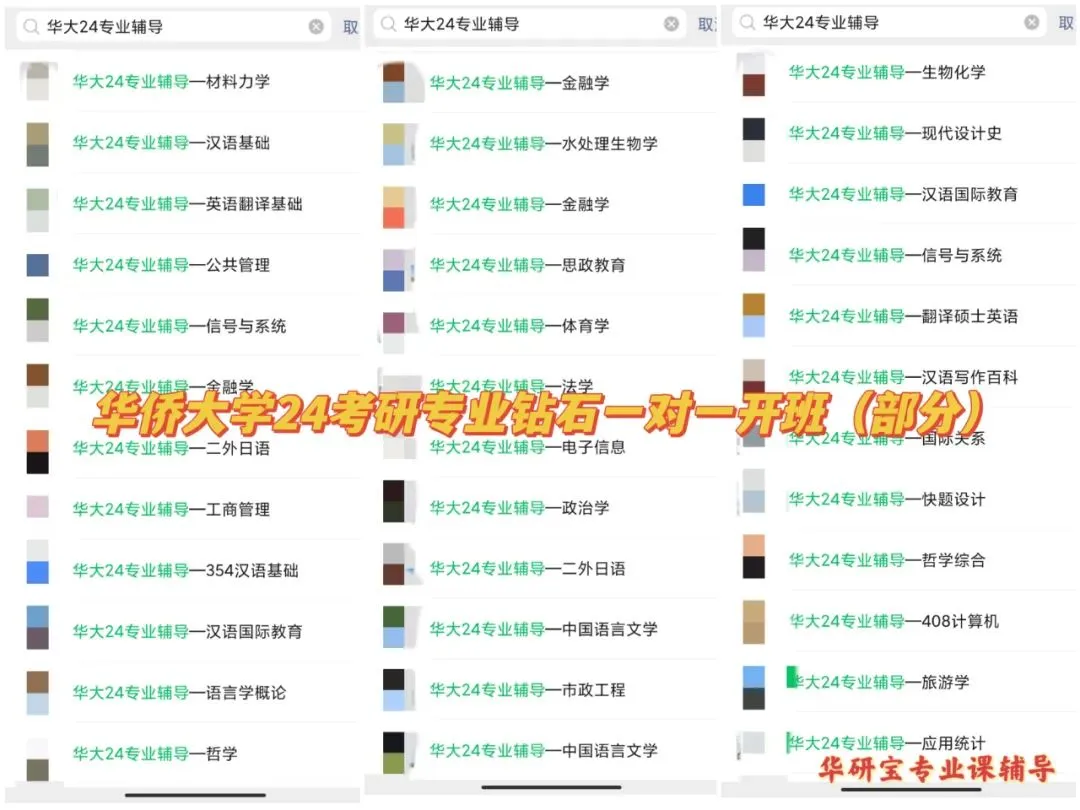Focus the search field above 材料力学 result
This screenshot has width=1080, height=810.
(x=173, y=27)
